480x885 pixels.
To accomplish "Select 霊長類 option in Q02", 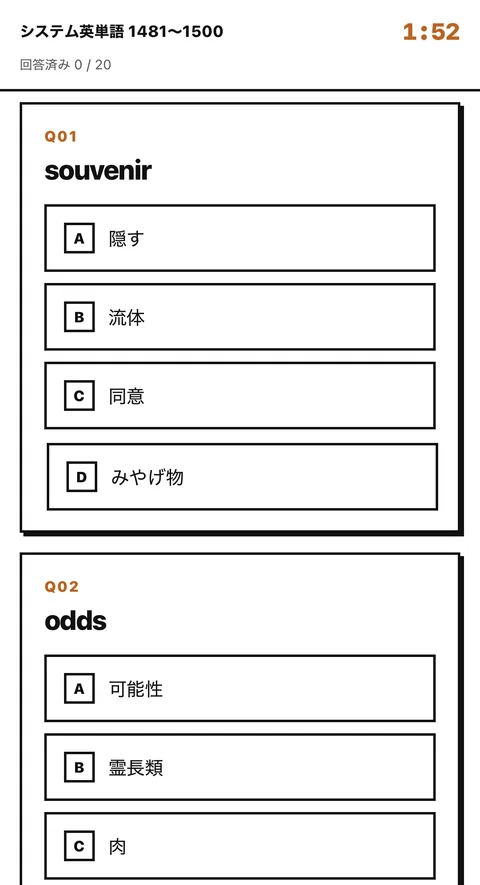I will point(240,768).
